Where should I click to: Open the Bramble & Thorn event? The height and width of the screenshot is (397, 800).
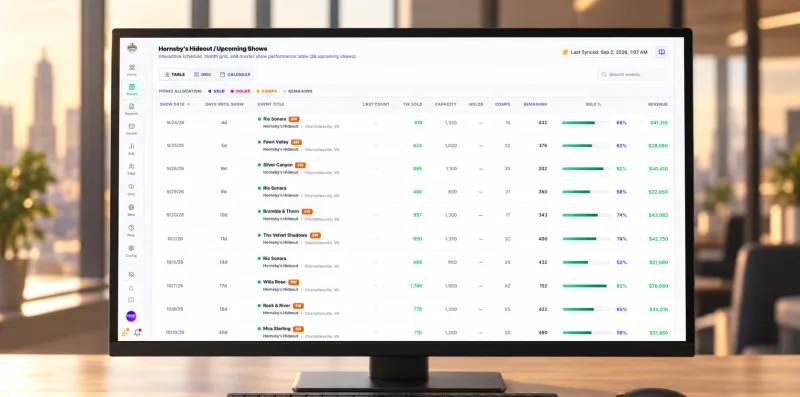click(281, 211)
